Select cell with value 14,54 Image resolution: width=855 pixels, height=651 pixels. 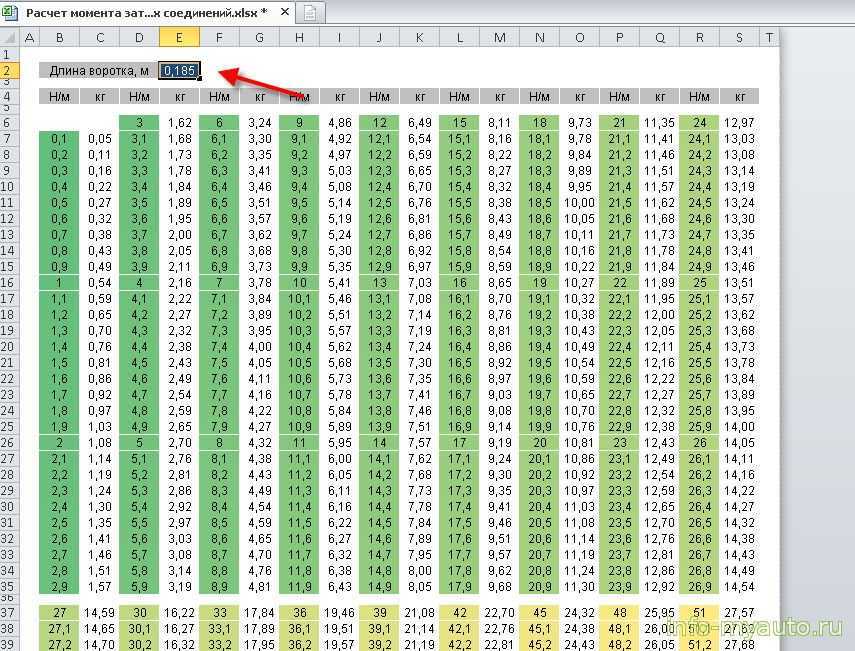(739, 587)
